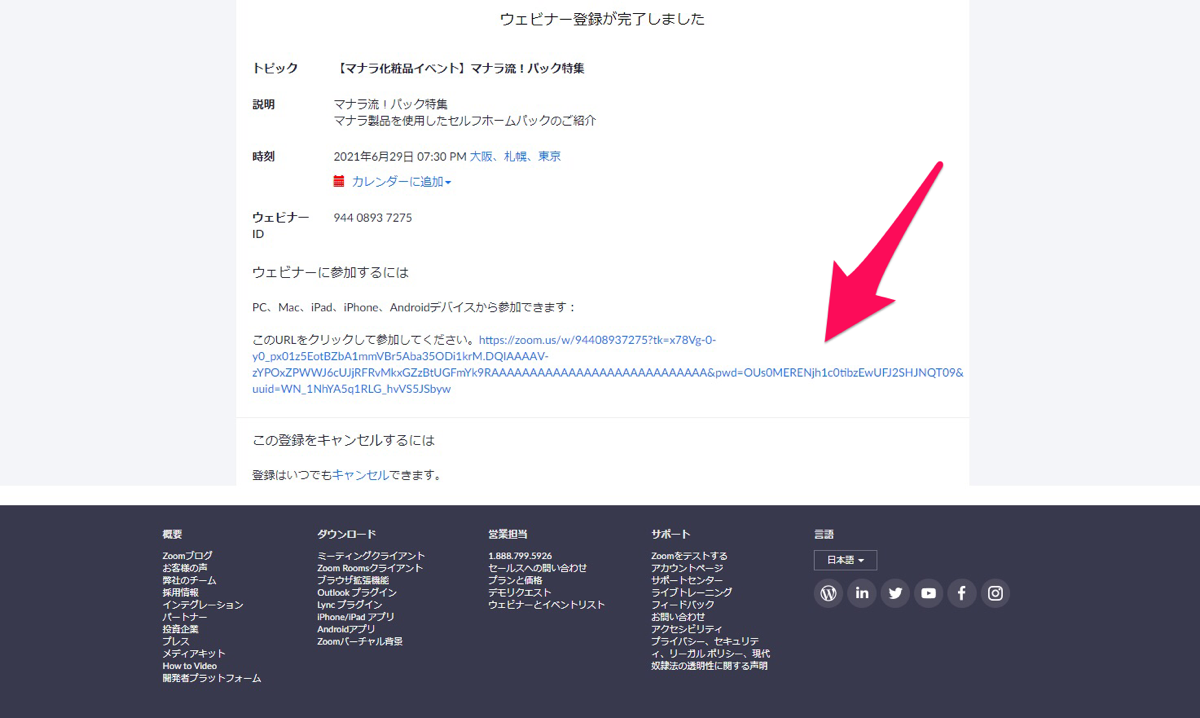The image size is (1200, 718).
Task: Click the ウェビナーに参加するには heading
Action: pyautogui.click(x=330, y=273)
